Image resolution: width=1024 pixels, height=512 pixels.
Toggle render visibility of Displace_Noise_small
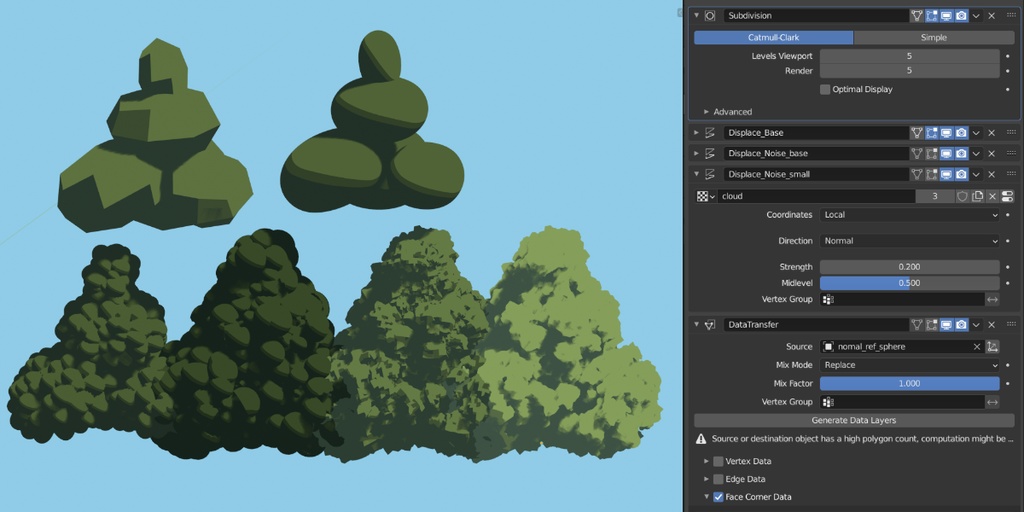pos(961,174)
